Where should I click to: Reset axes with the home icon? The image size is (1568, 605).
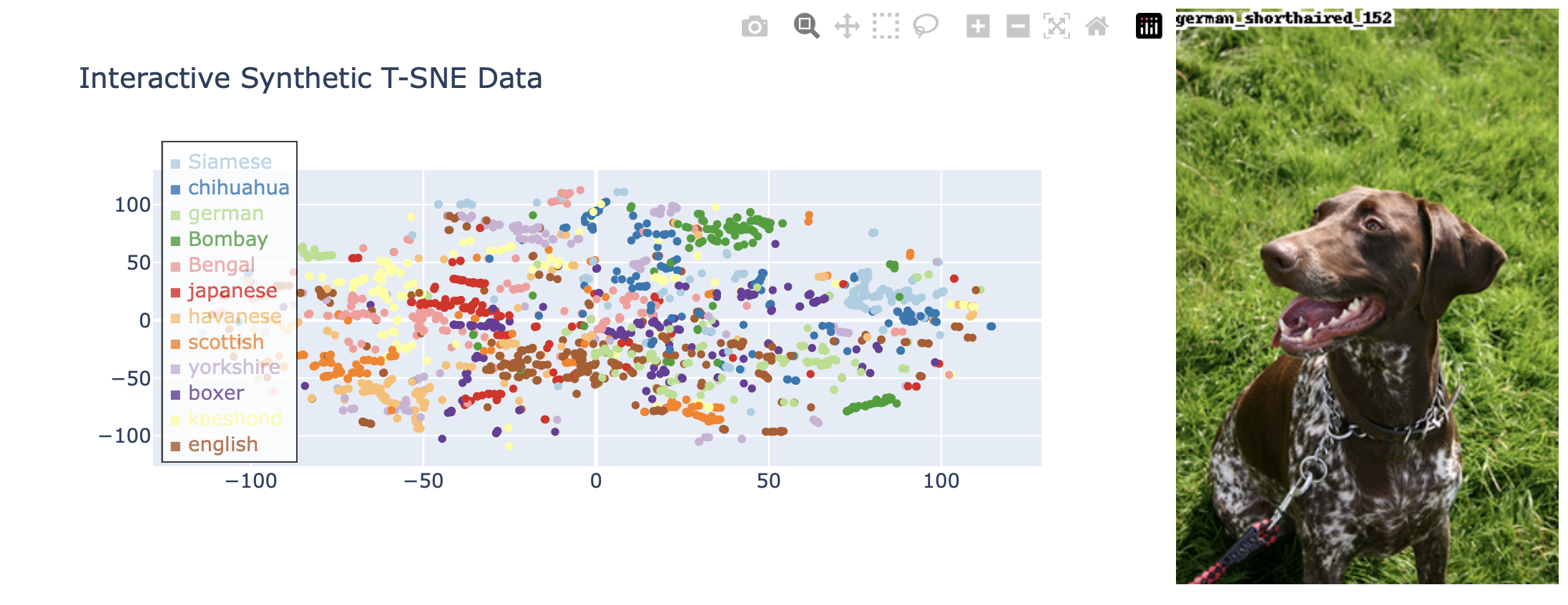point(1097,26)
